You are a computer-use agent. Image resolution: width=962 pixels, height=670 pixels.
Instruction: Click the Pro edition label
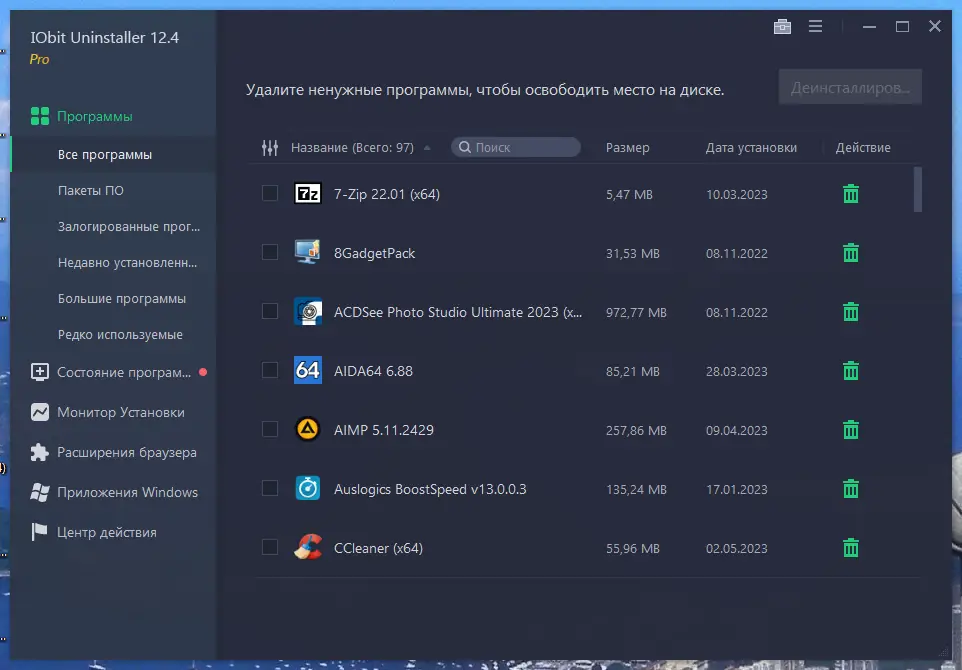pyautogui.click(x=39, y=60)
